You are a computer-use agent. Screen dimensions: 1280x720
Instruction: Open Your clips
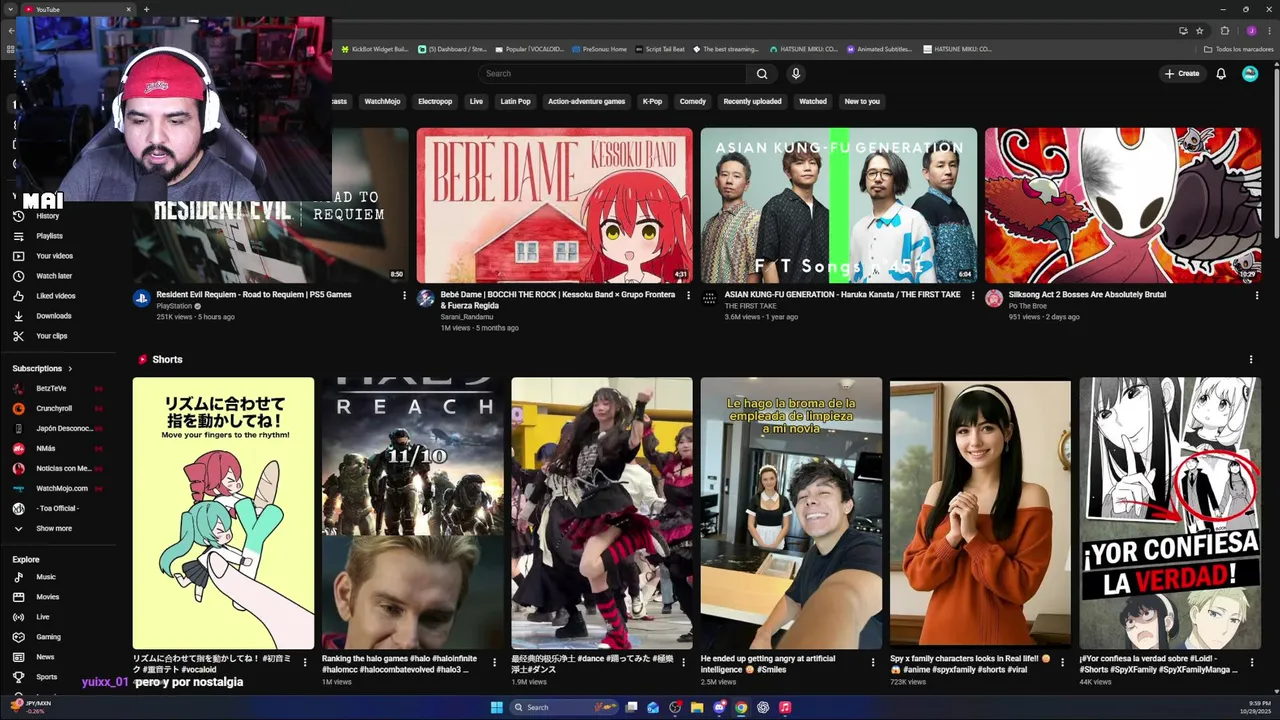point(52,336)
